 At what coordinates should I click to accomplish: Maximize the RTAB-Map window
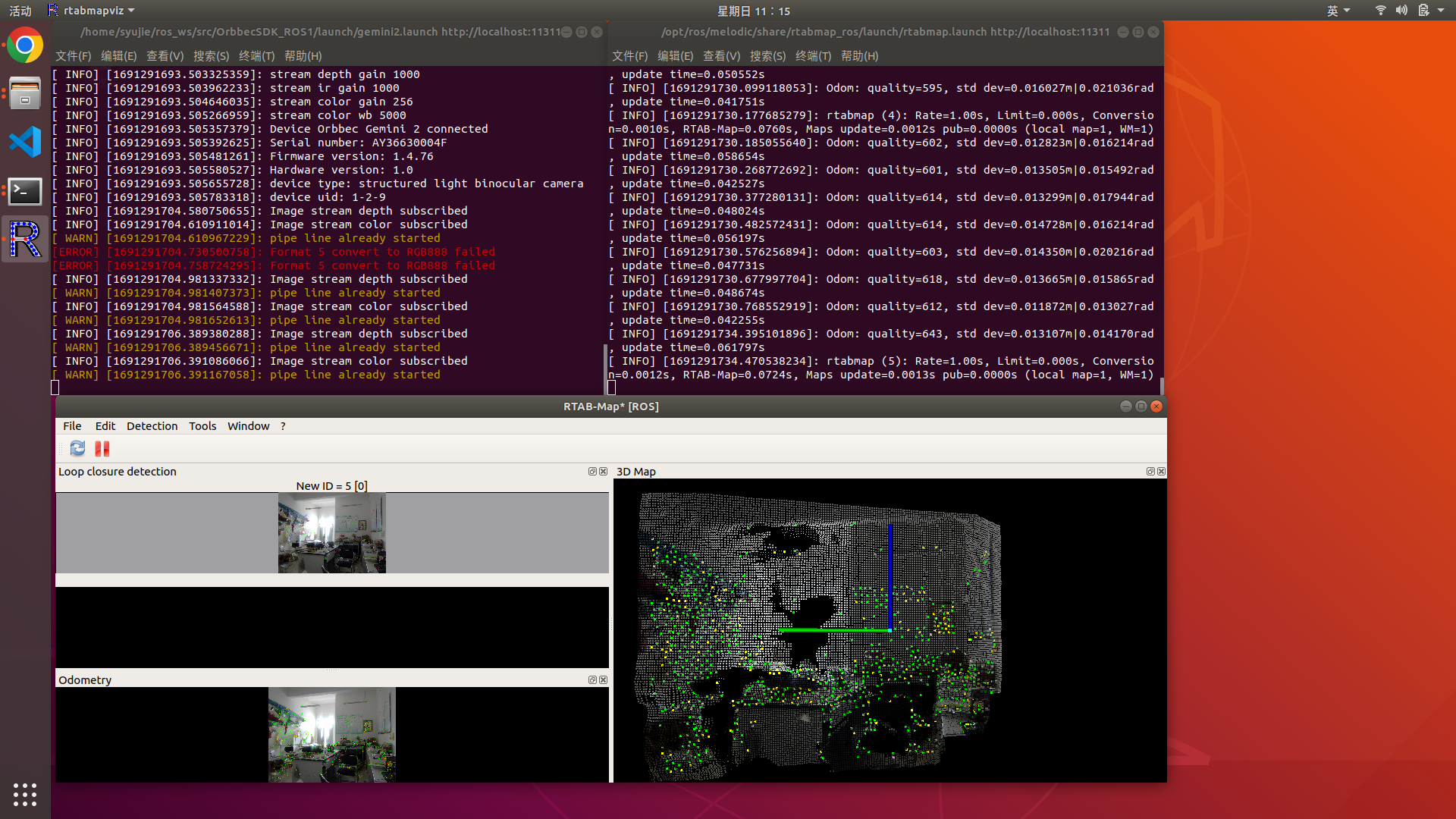click(x=1141, y=406)
